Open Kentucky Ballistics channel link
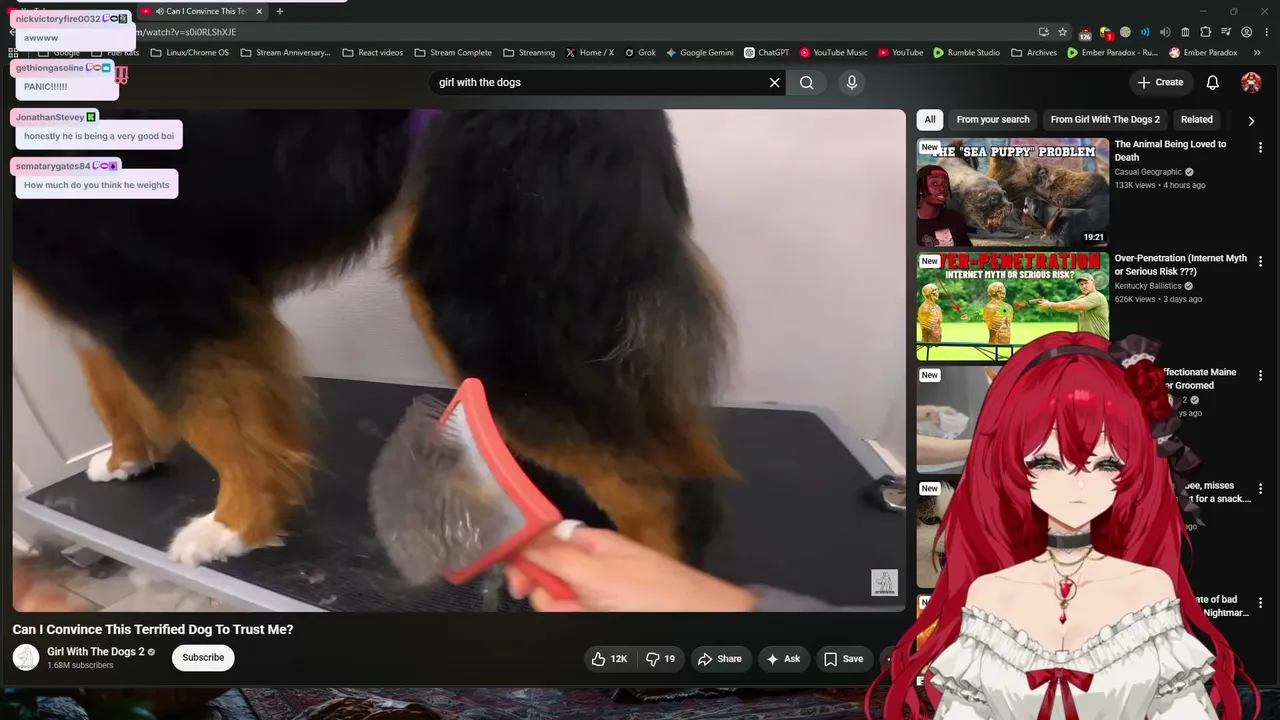The image size is (1280, 720). (1148, 286)
